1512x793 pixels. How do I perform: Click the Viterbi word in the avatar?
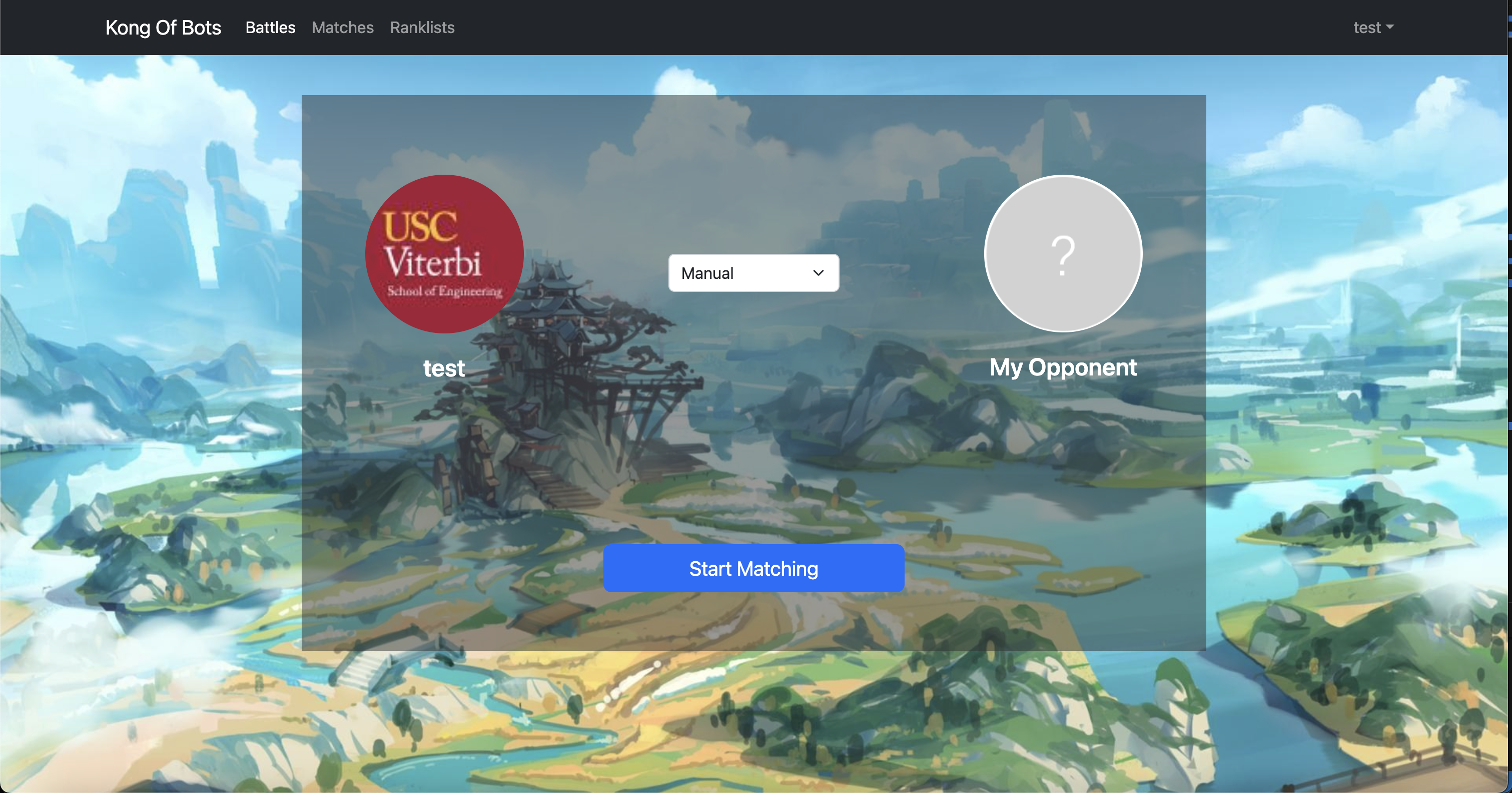pyautogui.click(x=433, y=262)
